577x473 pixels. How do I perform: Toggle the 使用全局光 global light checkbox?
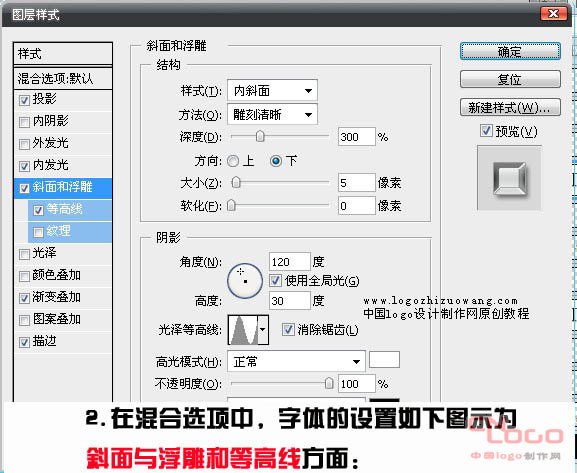coord(275,281)
